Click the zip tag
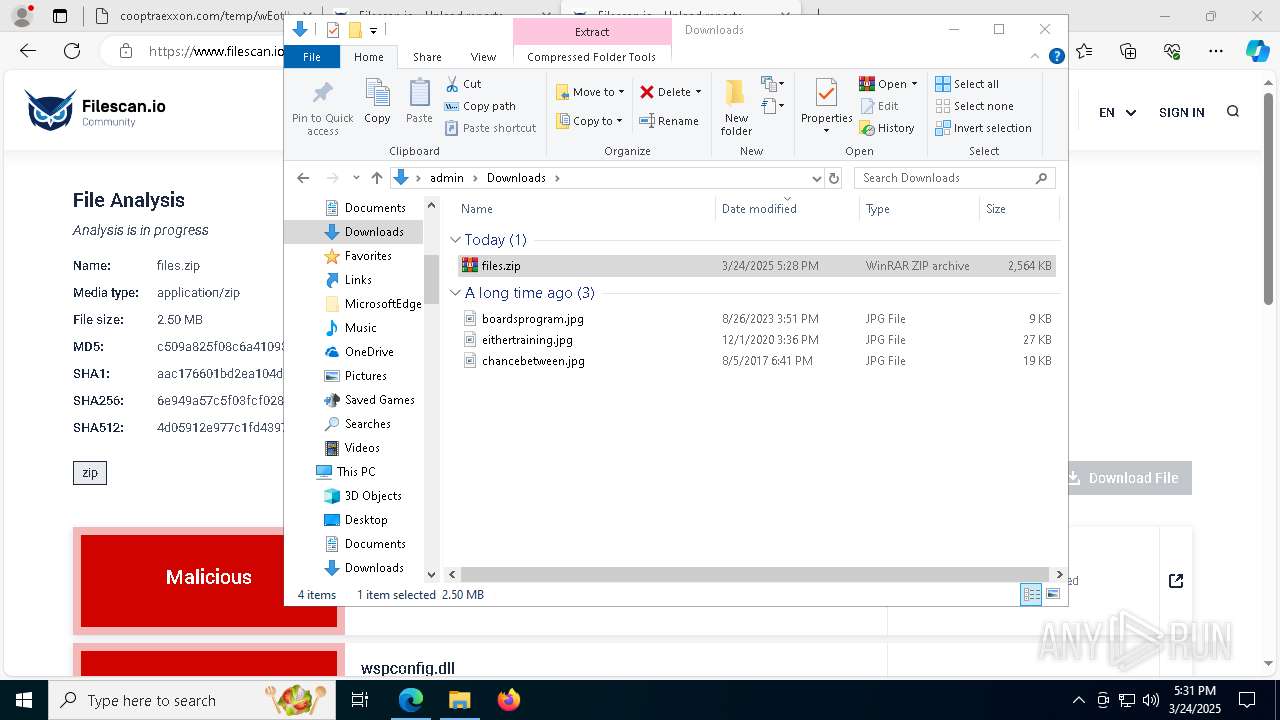This screenshot has height=720, width=1280. [90, 473]
